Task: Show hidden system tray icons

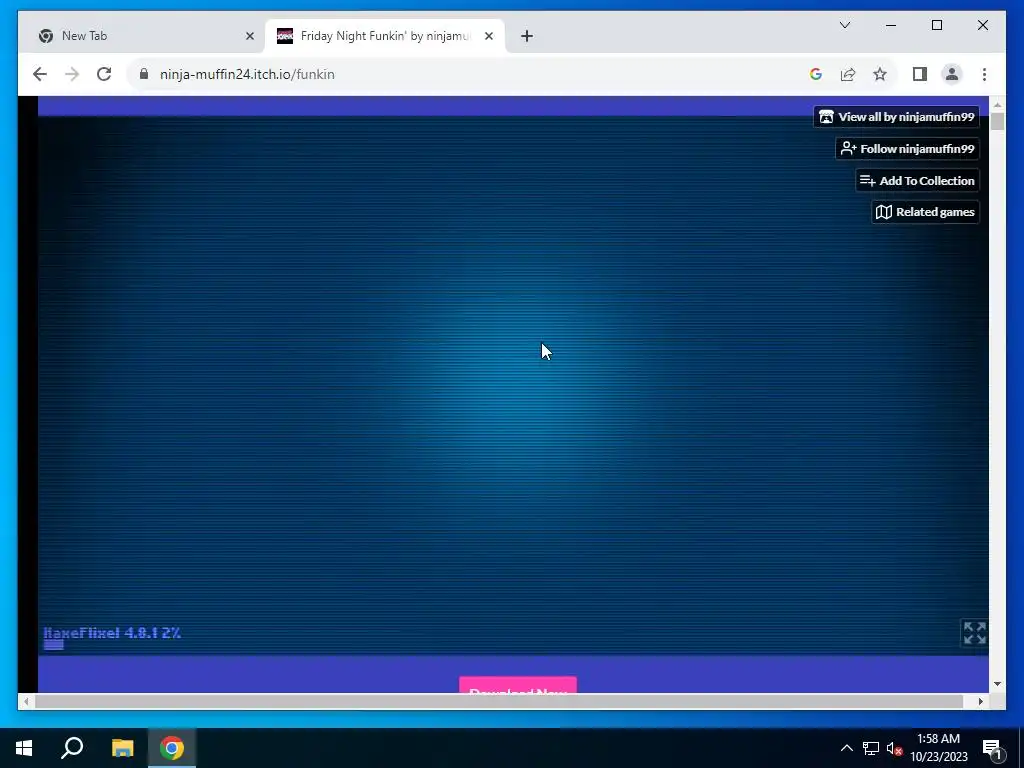Action: [x=846, y=748]
